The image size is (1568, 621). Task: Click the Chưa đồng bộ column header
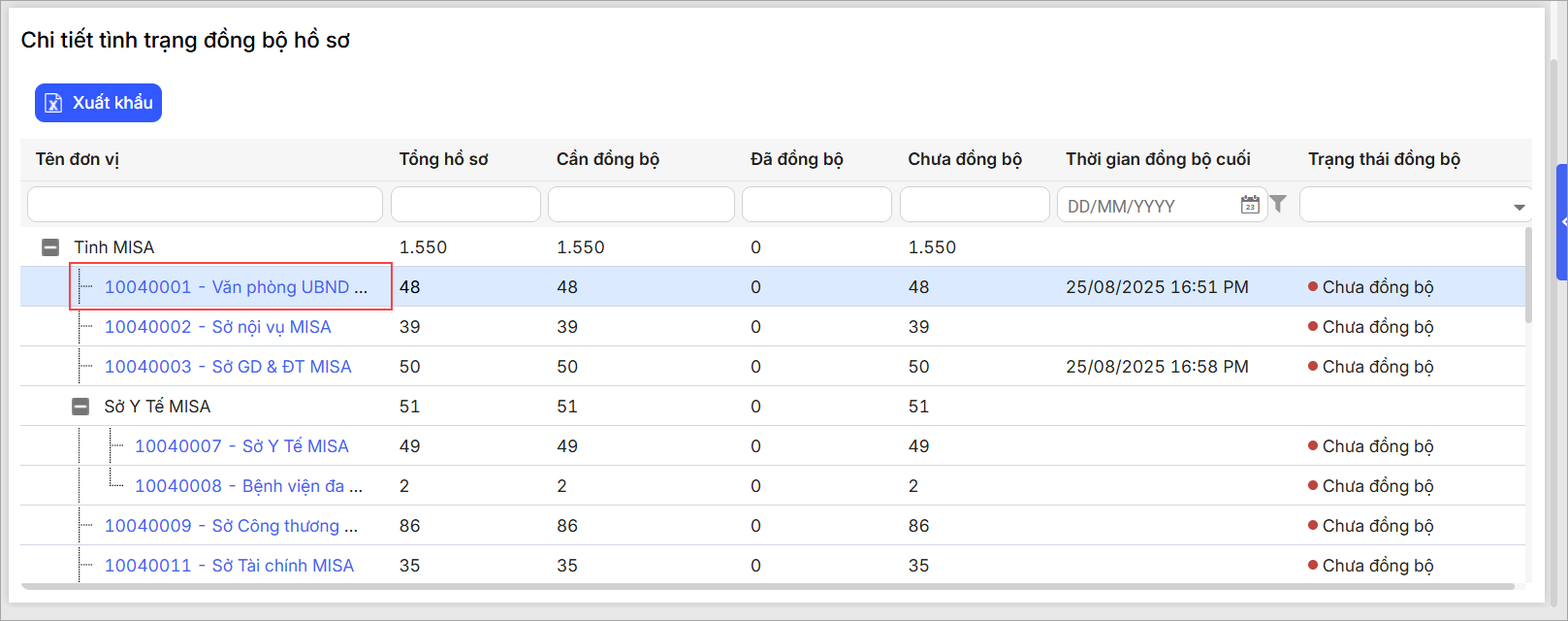(x=965, y=159)
